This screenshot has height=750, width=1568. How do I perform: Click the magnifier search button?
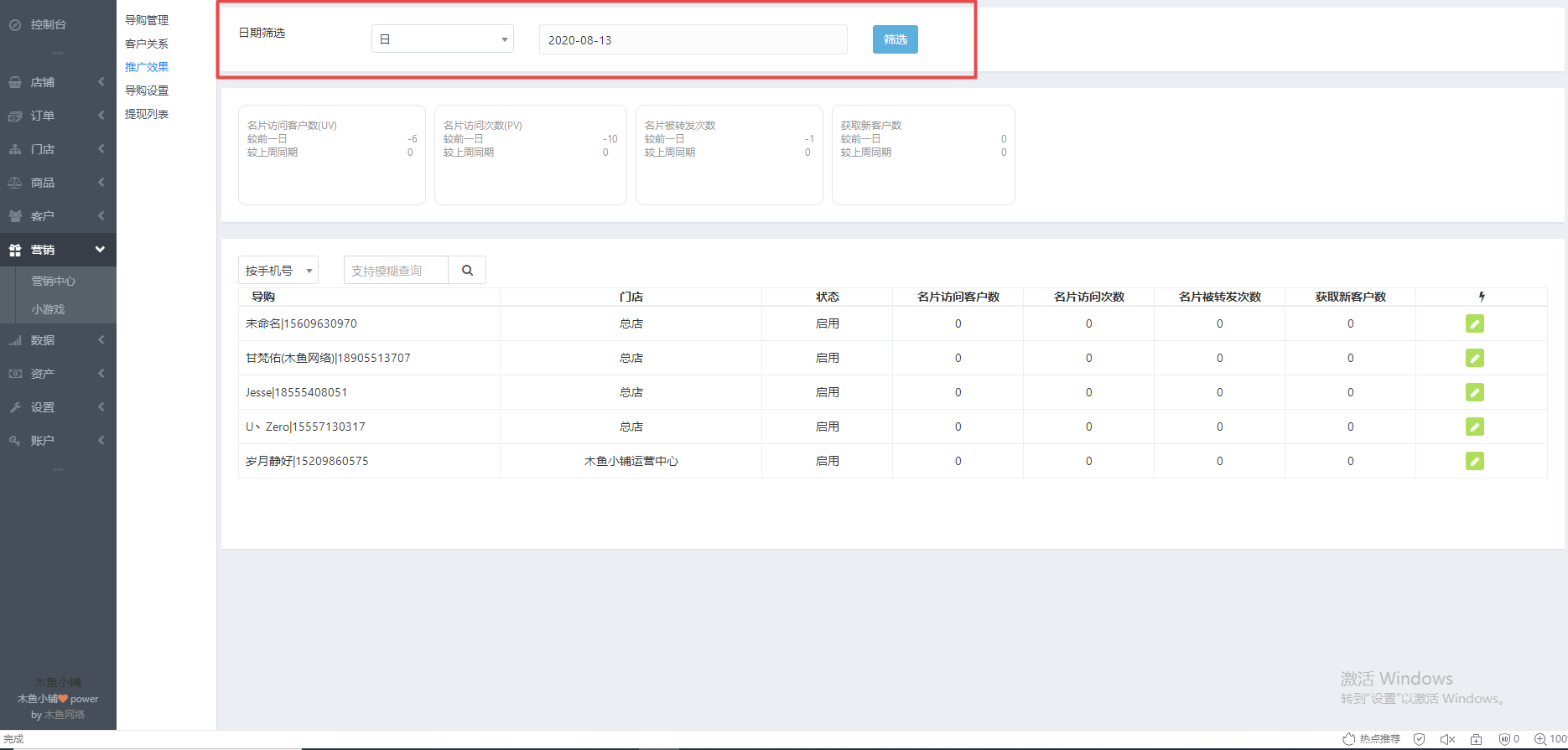[467, 270]
